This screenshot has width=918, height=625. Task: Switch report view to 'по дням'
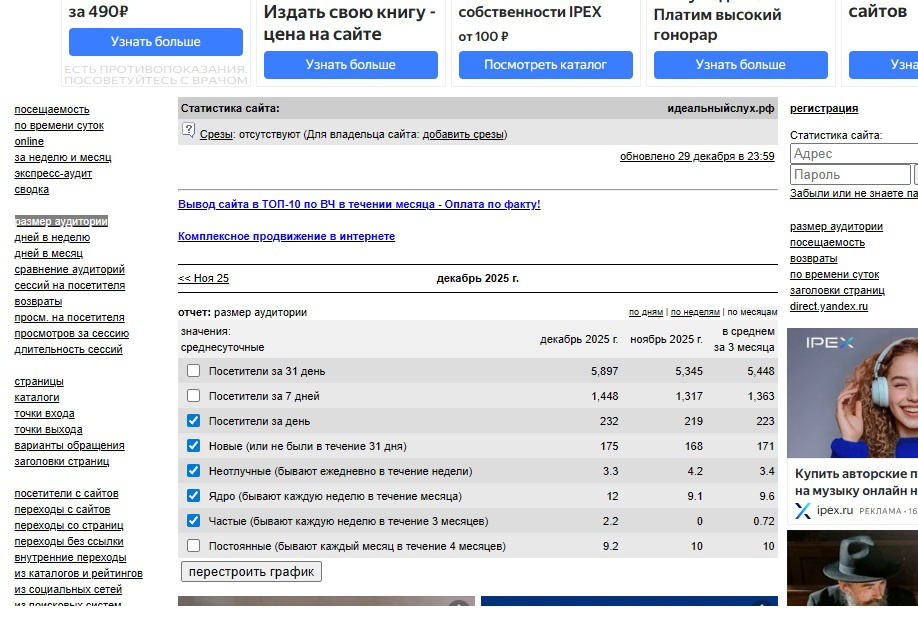tap(645, 312)
